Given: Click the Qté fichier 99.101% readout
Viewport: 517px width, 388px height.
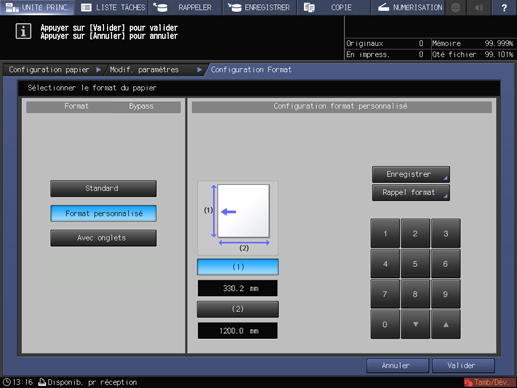Looking at the screenshot, I should coord(472,54).
